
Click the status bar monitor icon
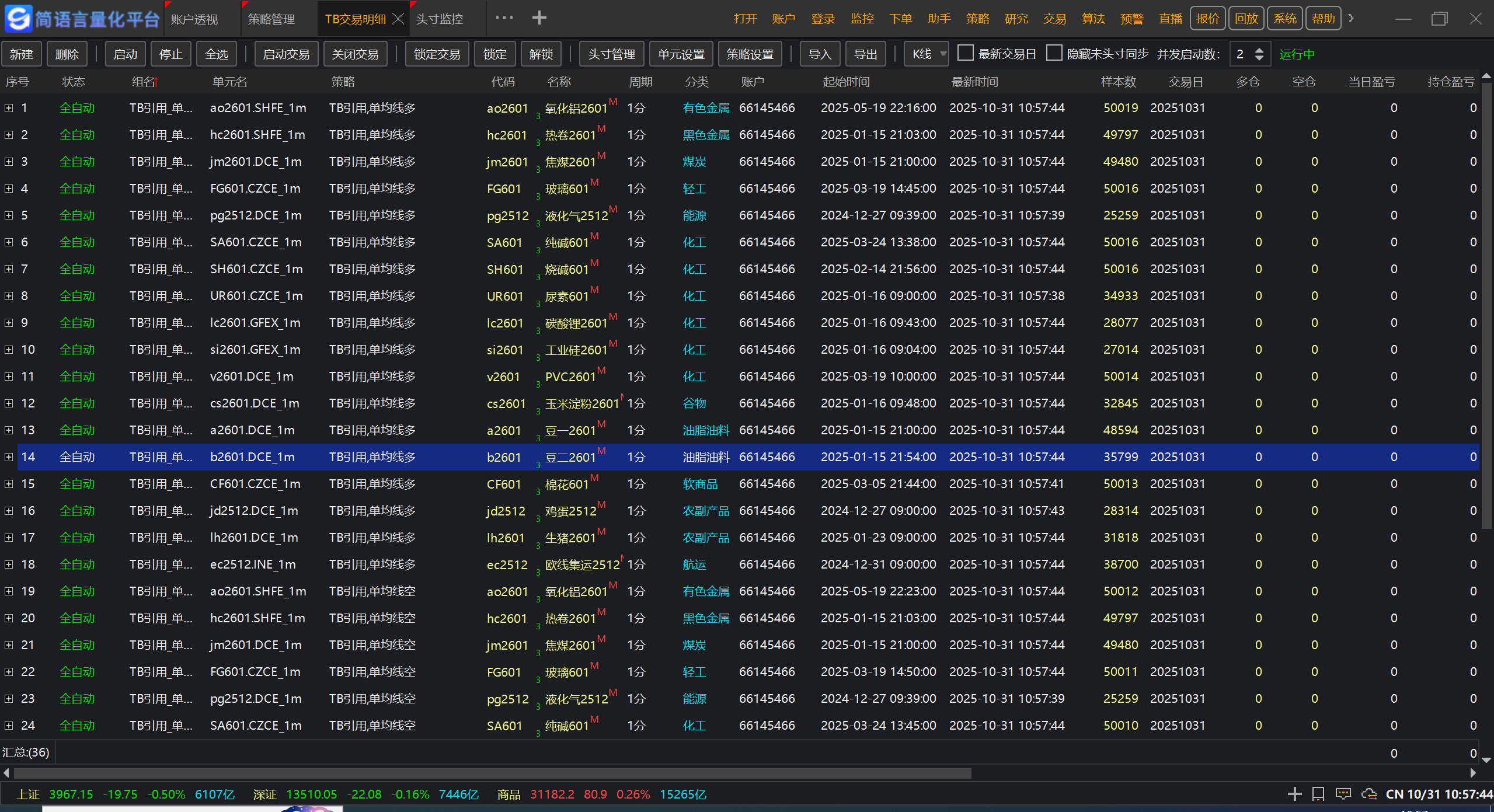(1318, 794)
